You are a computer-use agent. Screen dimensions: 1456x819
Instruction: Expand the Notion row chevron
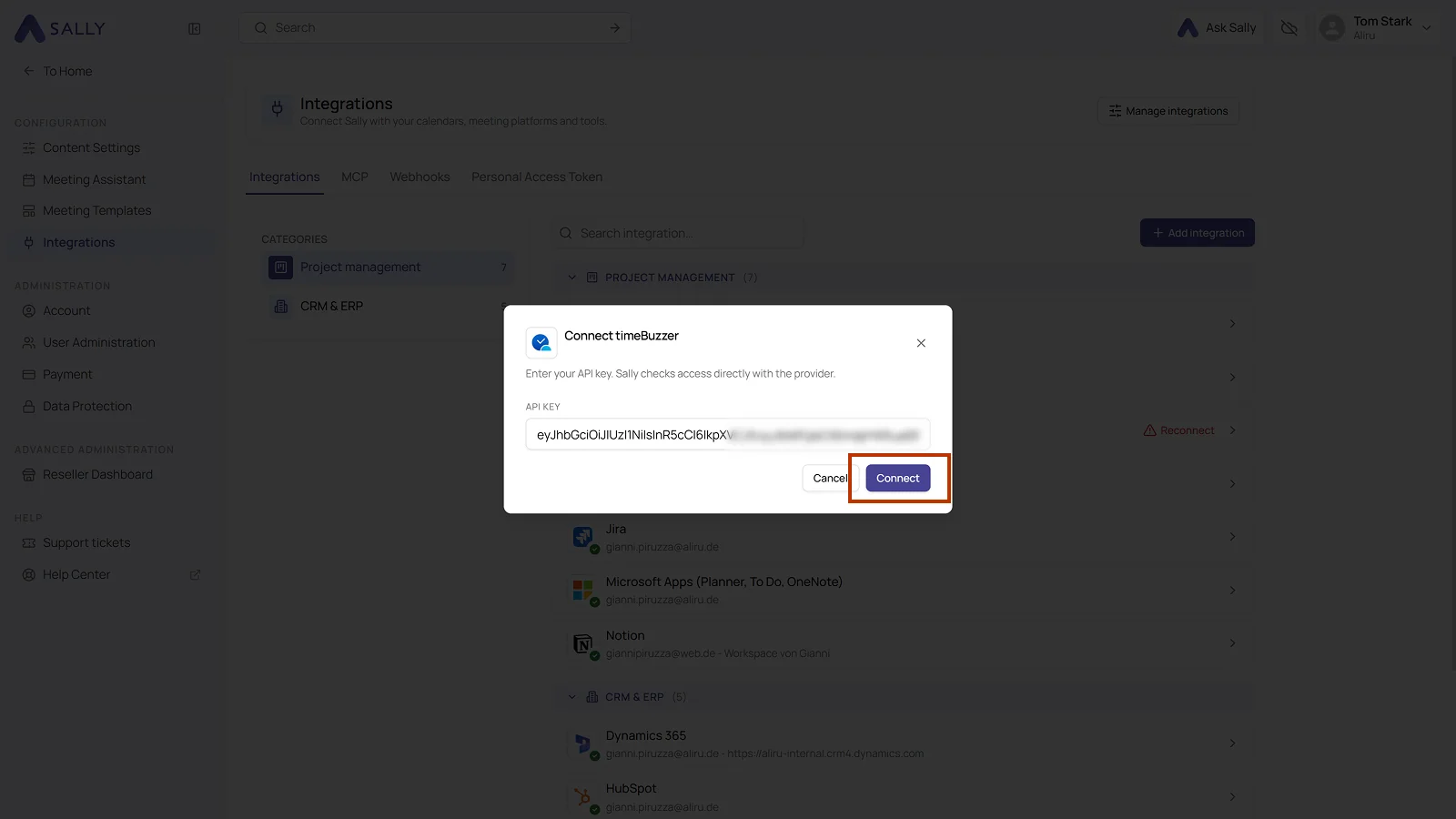point(1232,643)
